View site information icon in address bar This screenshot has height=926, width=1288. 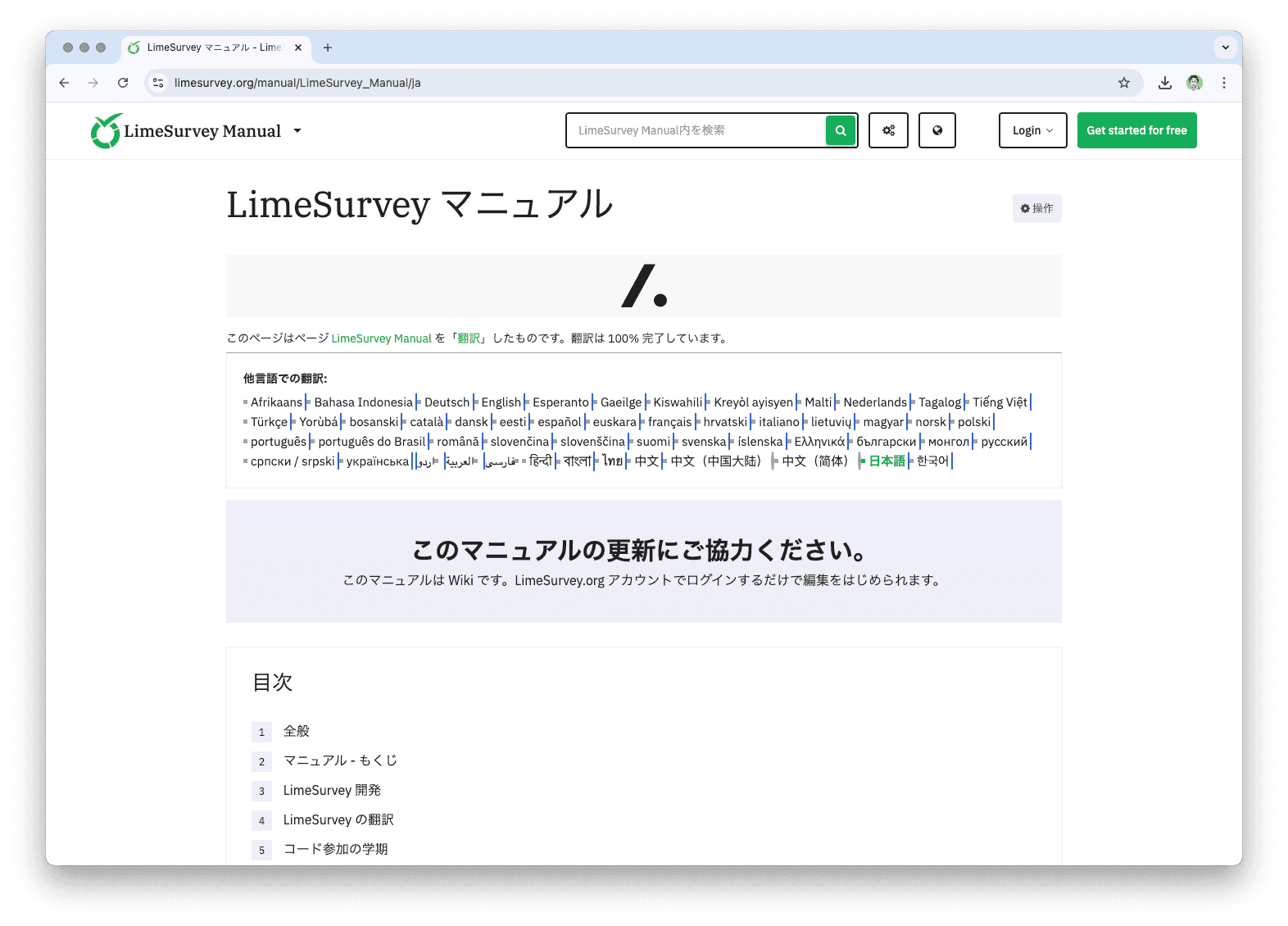point(159,83)
